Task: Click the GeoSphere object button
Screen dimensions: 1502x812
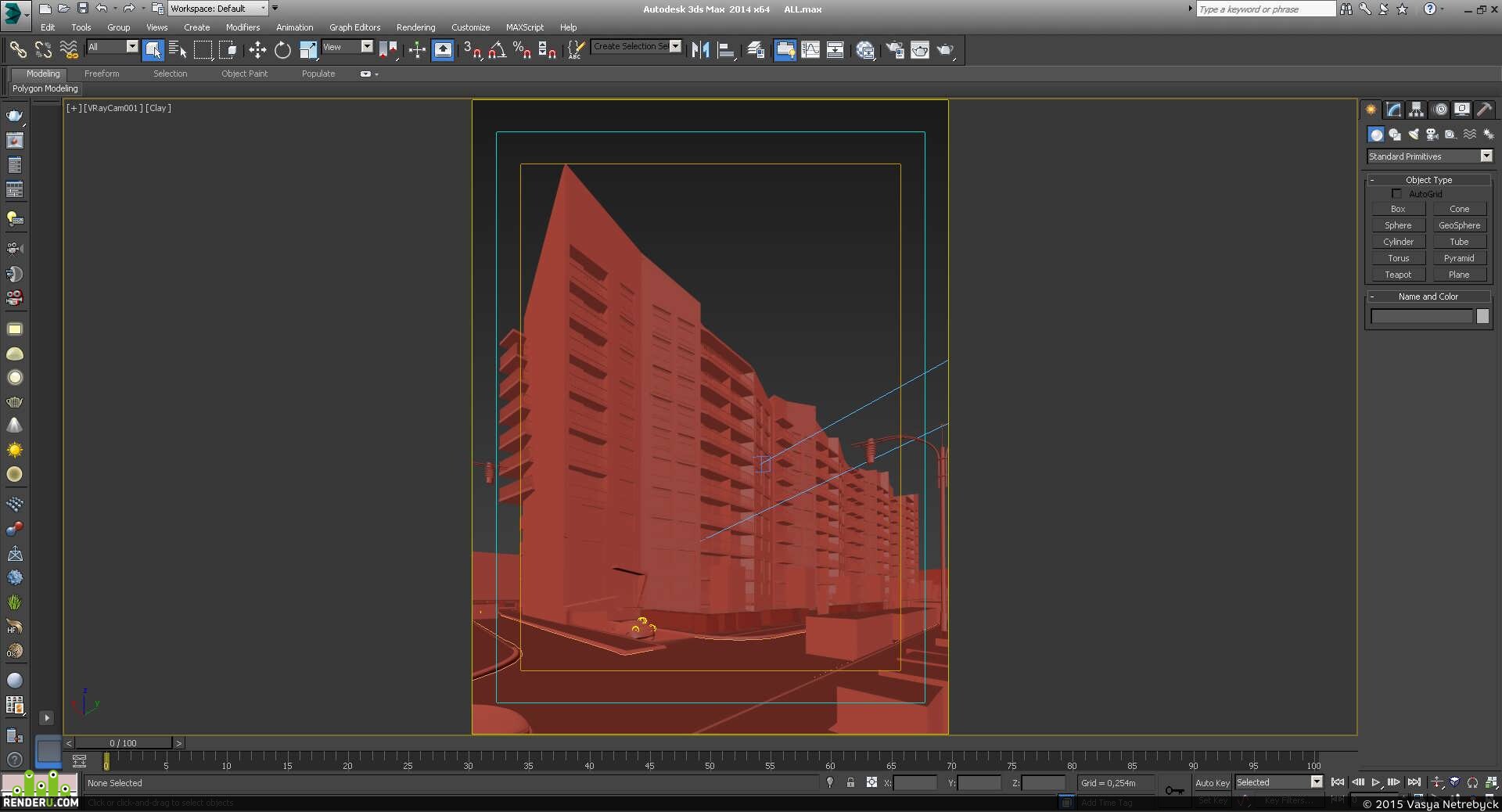Action: tap(1459, 225)
